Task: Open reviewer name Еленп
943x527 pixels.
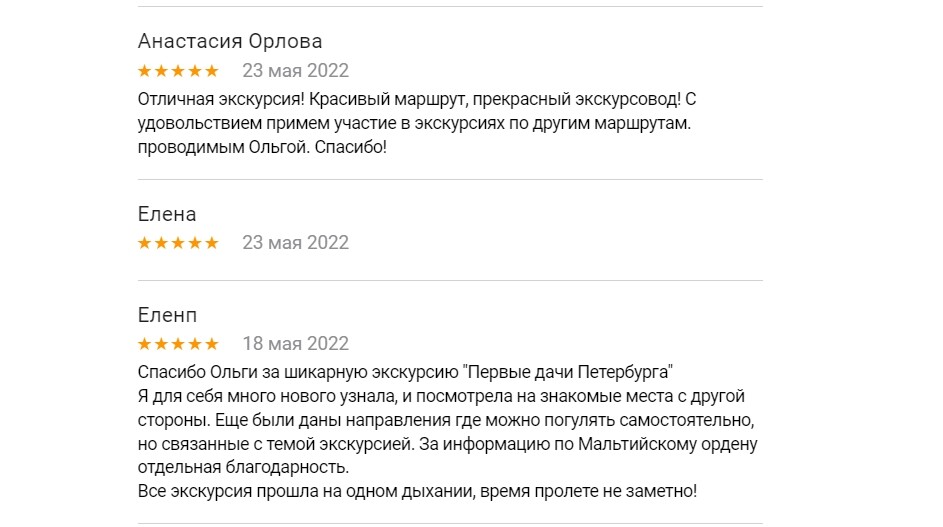Action: pos(167,315)
